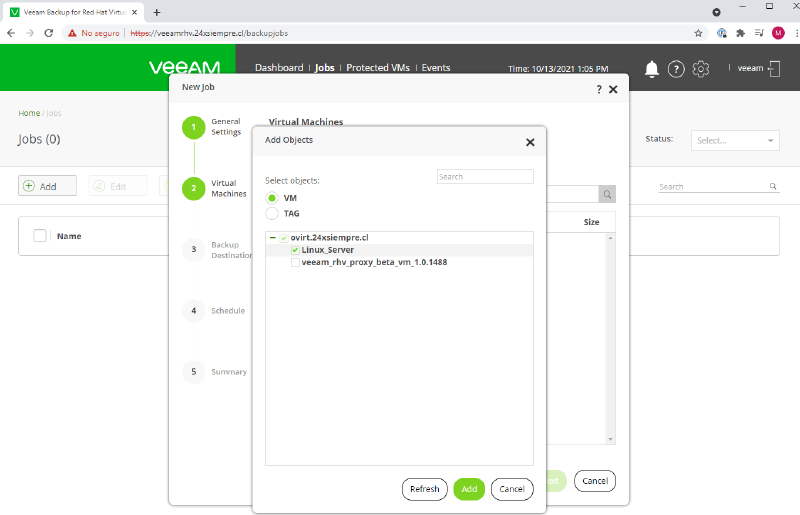
Task: Select the veeam_rhv_proxy_beta_vm_1.0.1488 row
Action: coord(399,262)
